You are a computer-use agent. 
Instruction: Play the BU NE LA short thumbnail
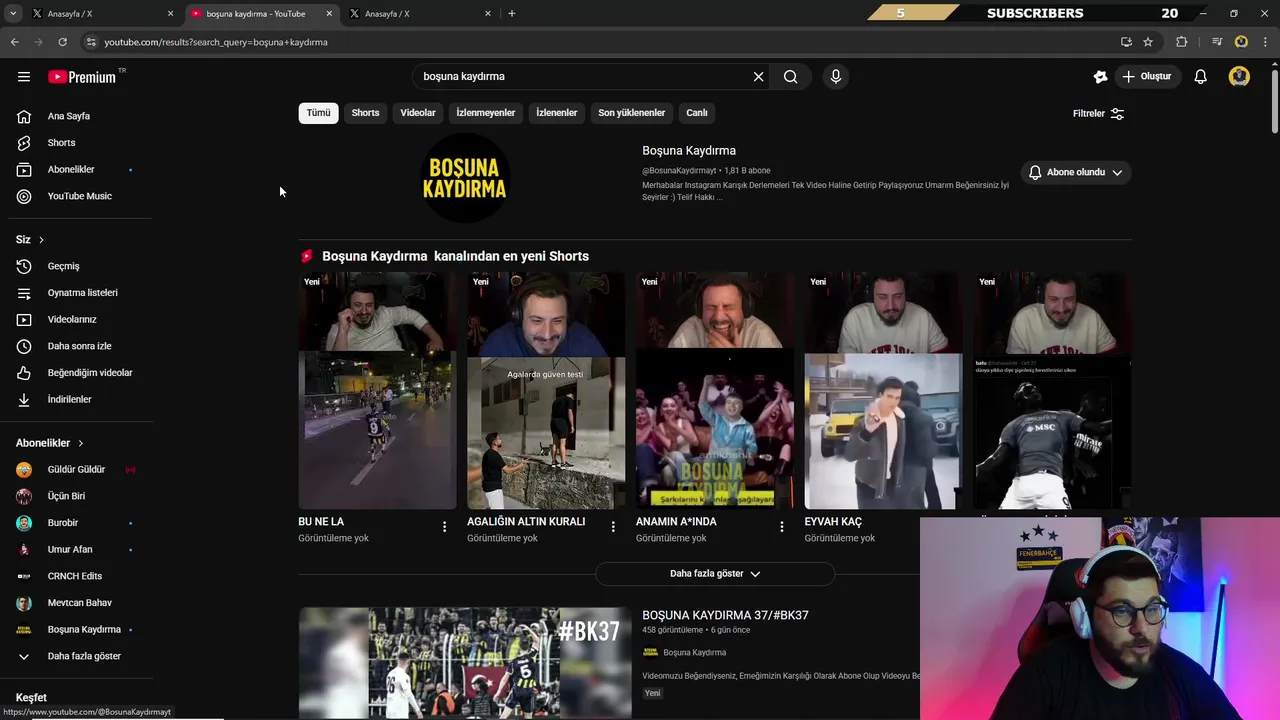[377, 390]
